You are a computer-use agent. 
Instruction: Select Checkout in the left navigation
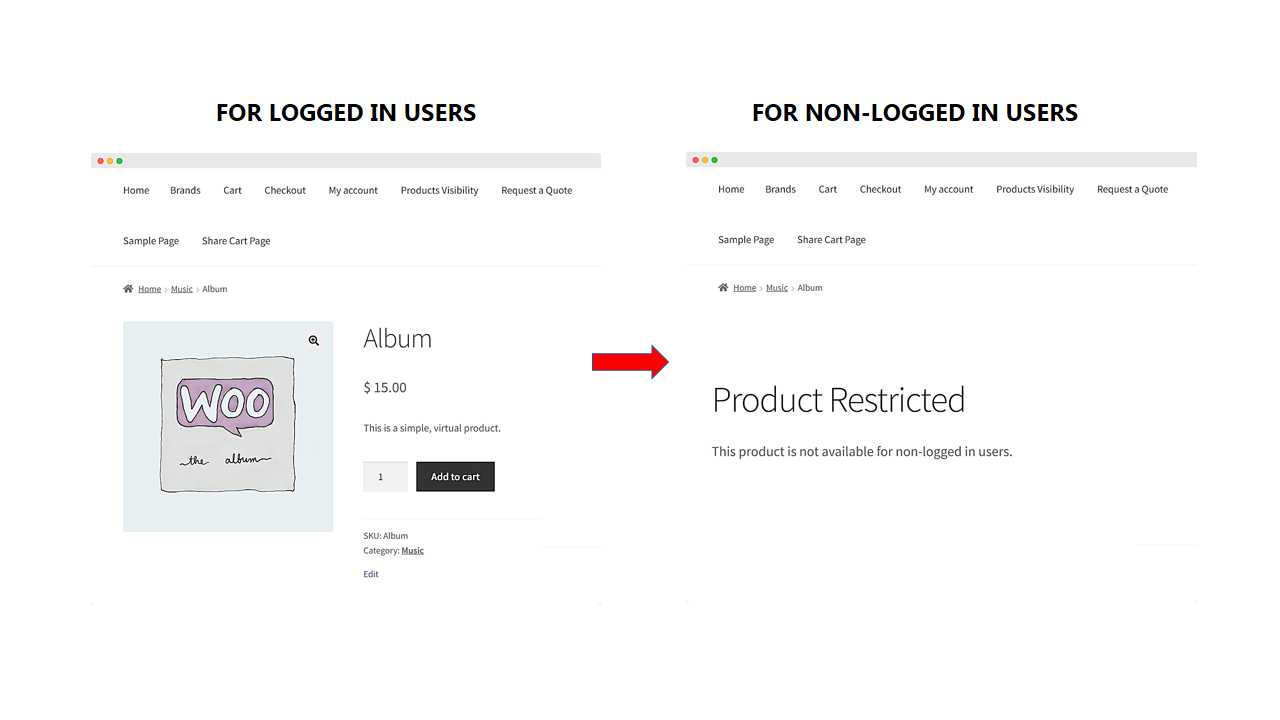point(285,190)
